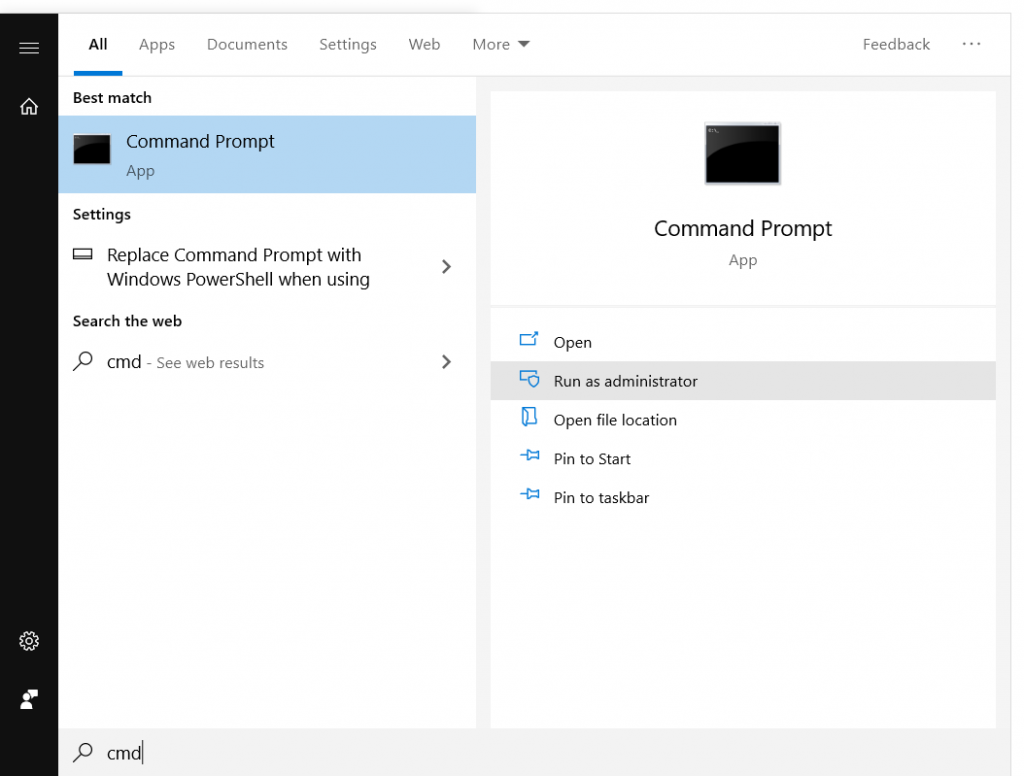Select Replace Command Prompt with PowerShell setting
This screenshot has width=1024, height=776.
(x=267, y=267)
